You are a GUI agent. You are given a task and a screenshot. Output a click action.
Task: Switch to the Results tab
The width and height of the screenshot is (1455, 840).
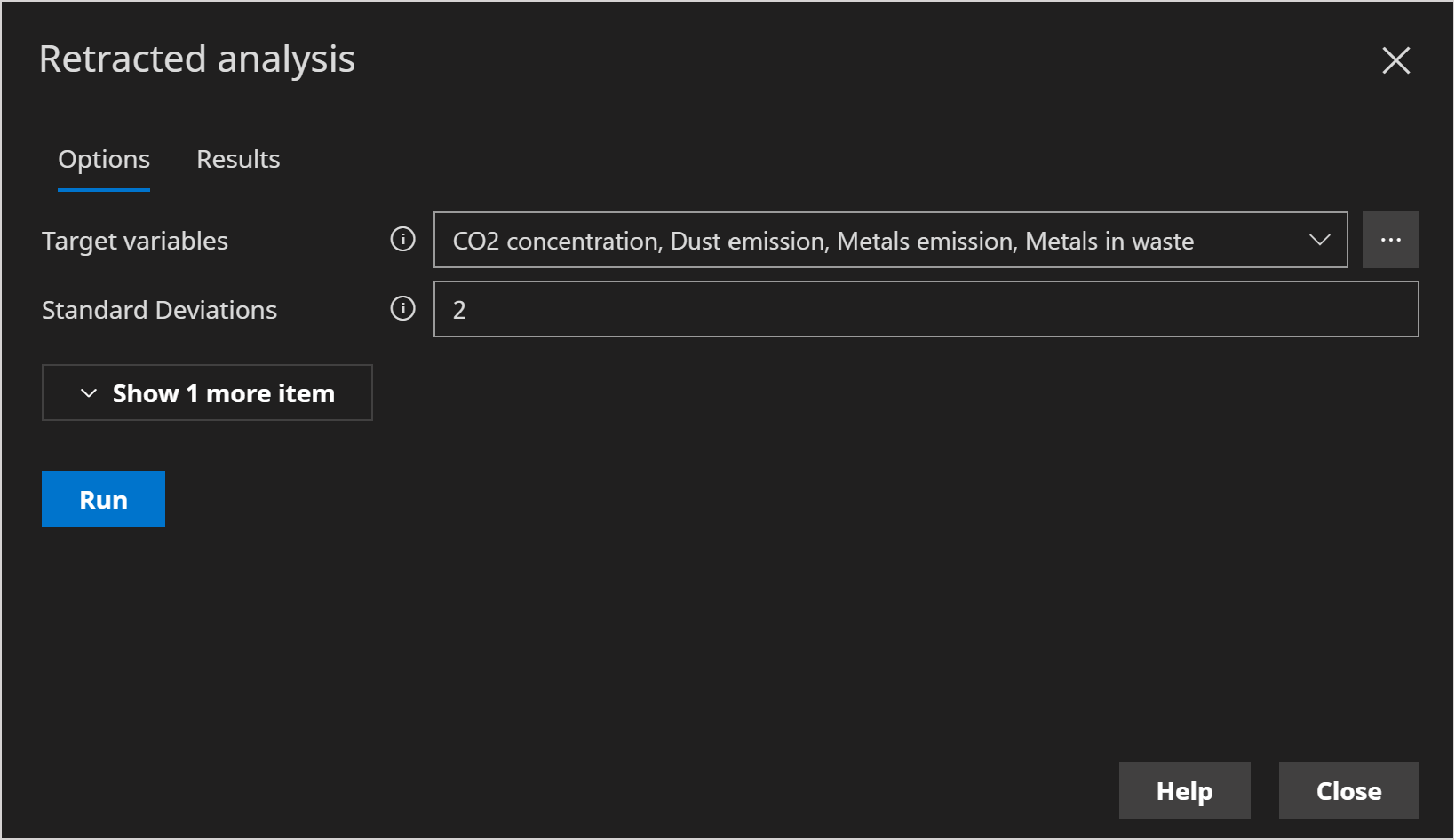[237, 159]
